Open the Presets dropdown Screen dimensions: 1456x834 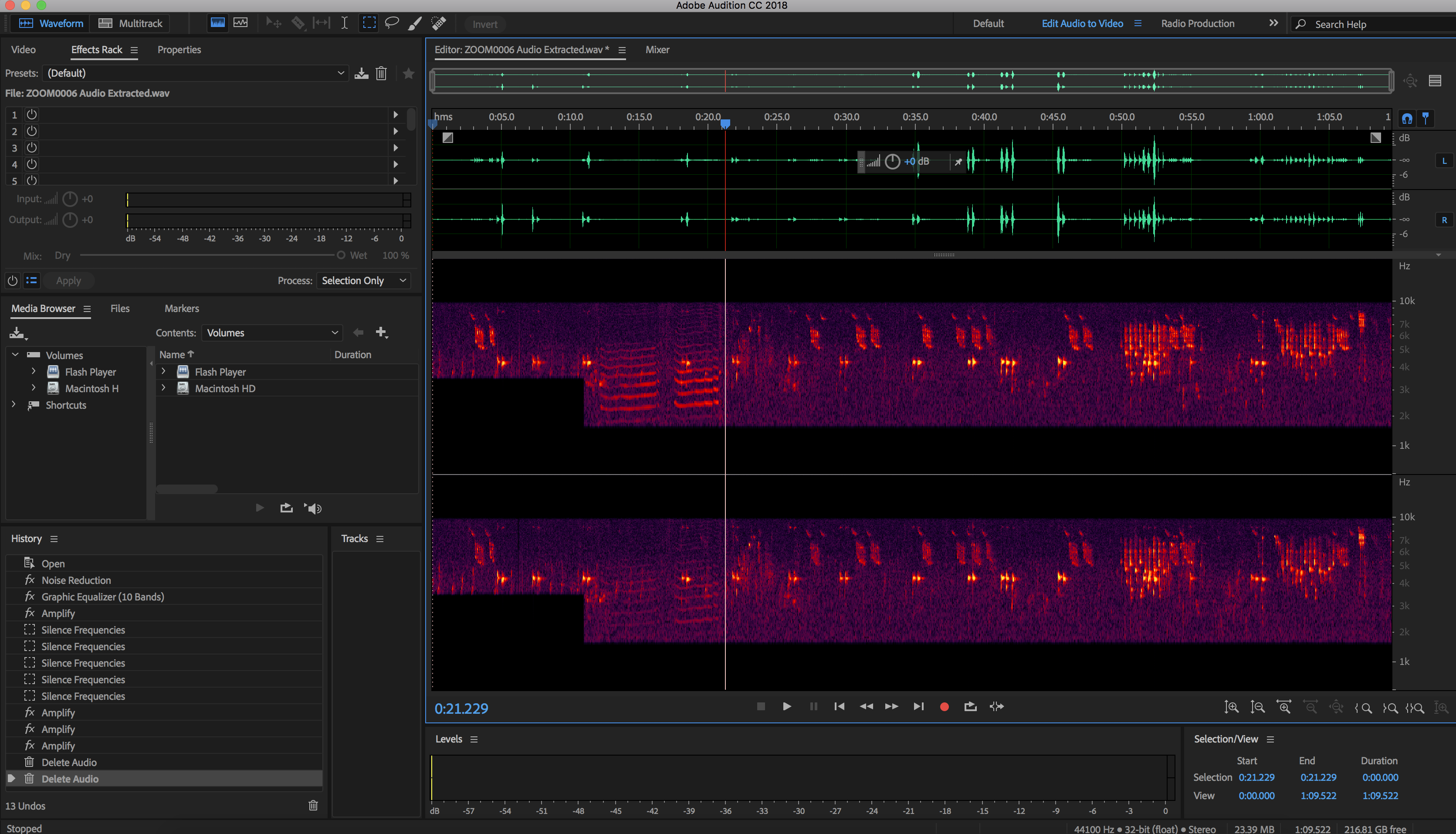coord(195,73)
